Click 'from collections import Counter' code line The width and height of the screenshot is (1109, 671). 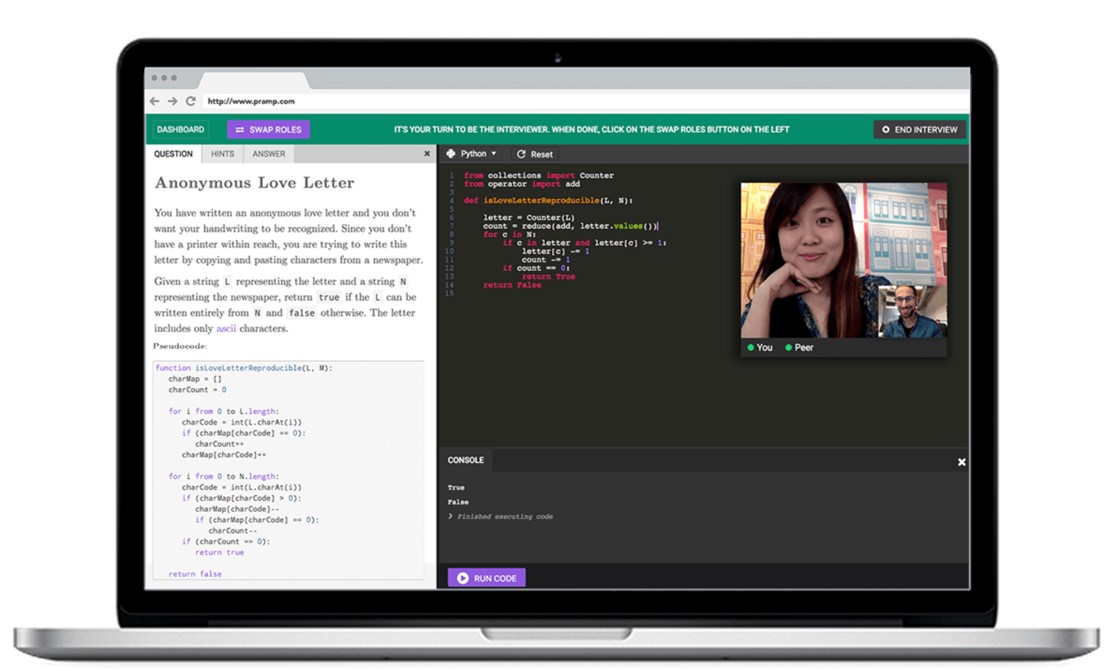tap(538, 175)
